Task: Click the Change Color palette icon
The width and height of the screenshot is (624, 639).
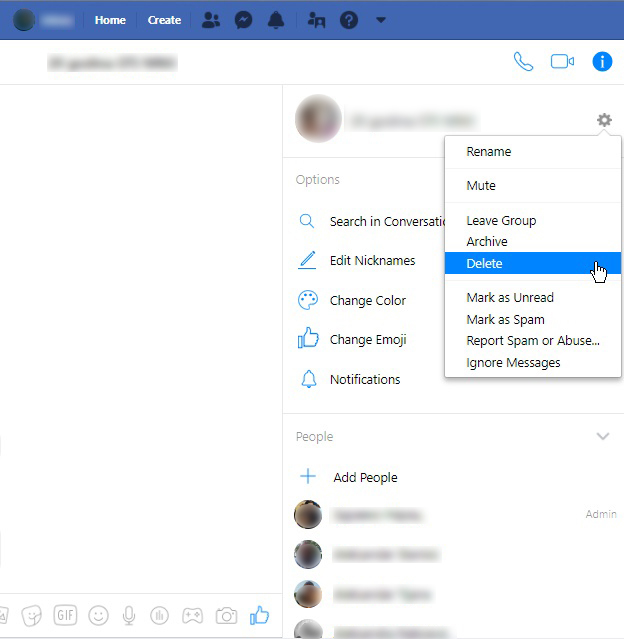Action: click(x=308, y=300)
